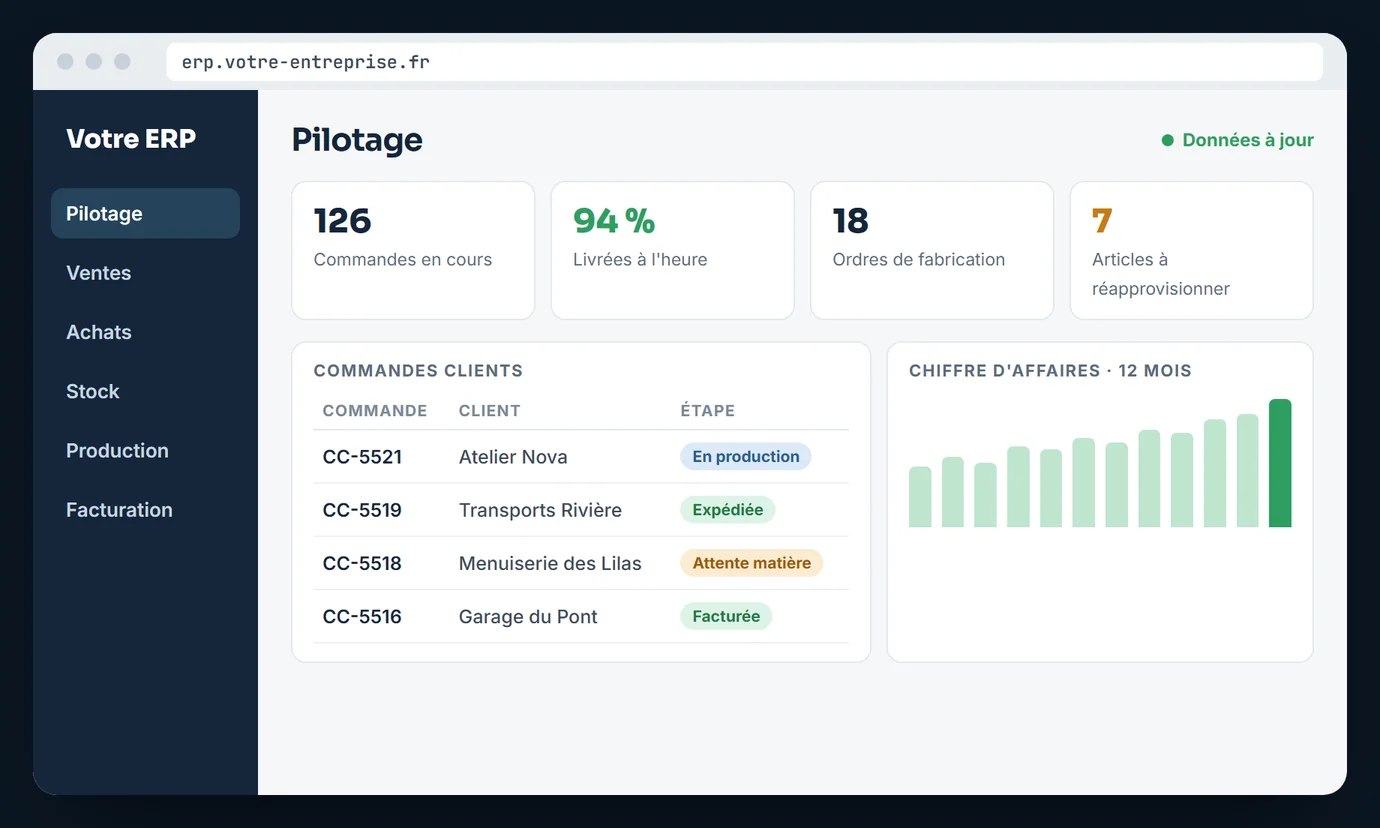Select the dark green bar in the revenue chart
This screenshot has height=828, width=1380.
tap(1280, 463)
